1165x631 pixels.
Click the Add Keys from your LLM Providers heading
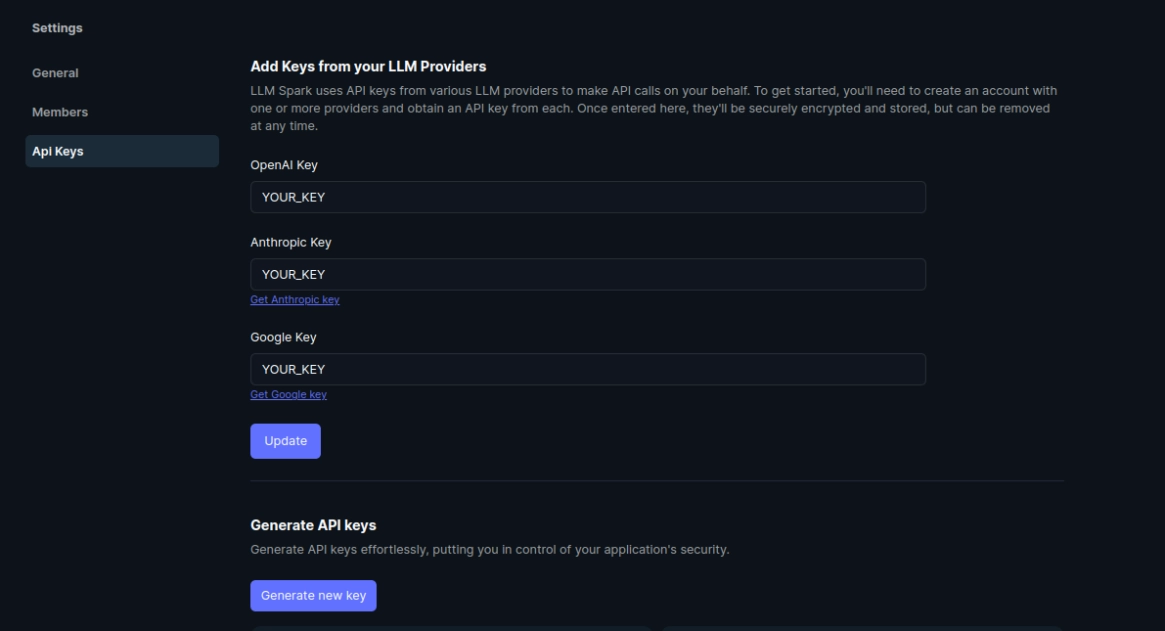point(368,66)
